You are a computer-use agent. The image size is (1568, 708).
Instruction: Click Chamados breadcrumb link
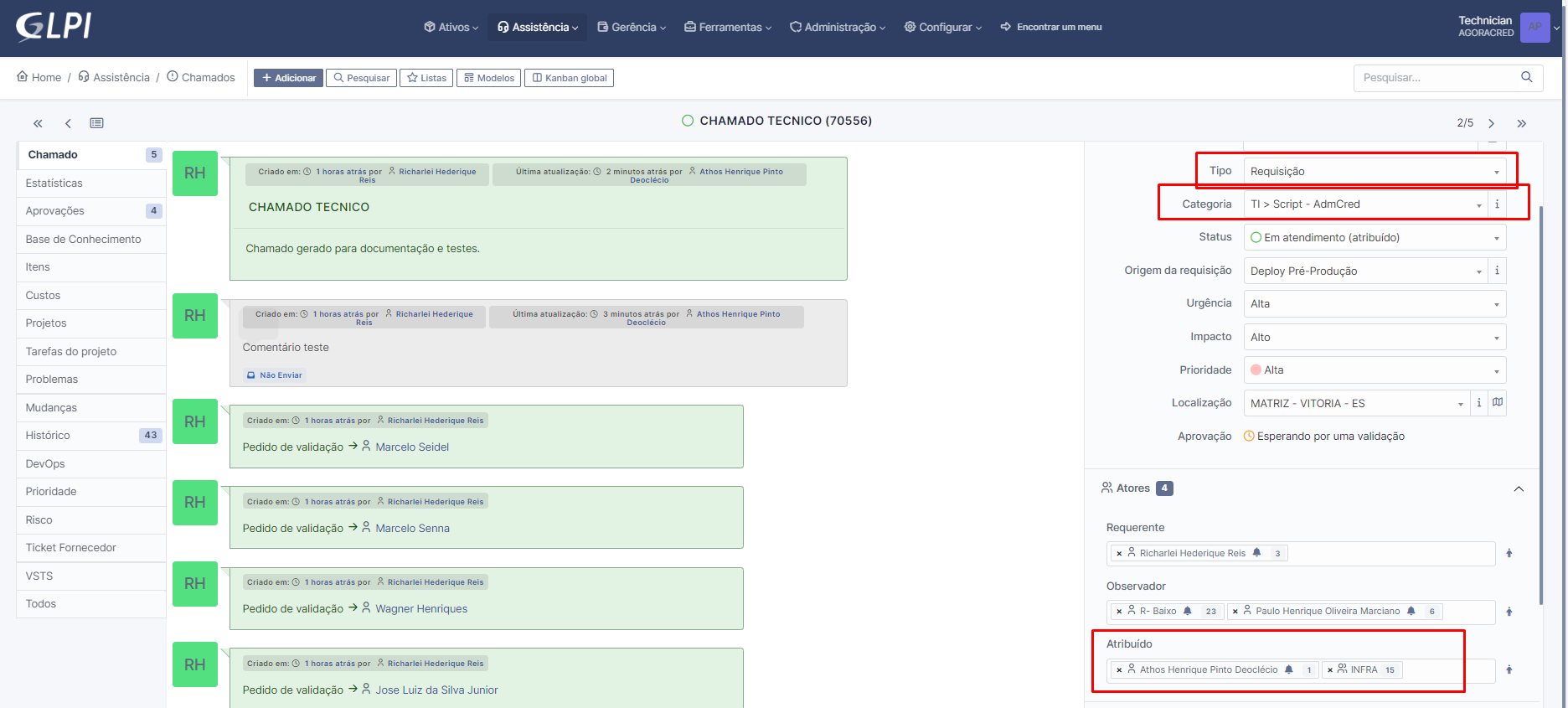tap(201, 77)
